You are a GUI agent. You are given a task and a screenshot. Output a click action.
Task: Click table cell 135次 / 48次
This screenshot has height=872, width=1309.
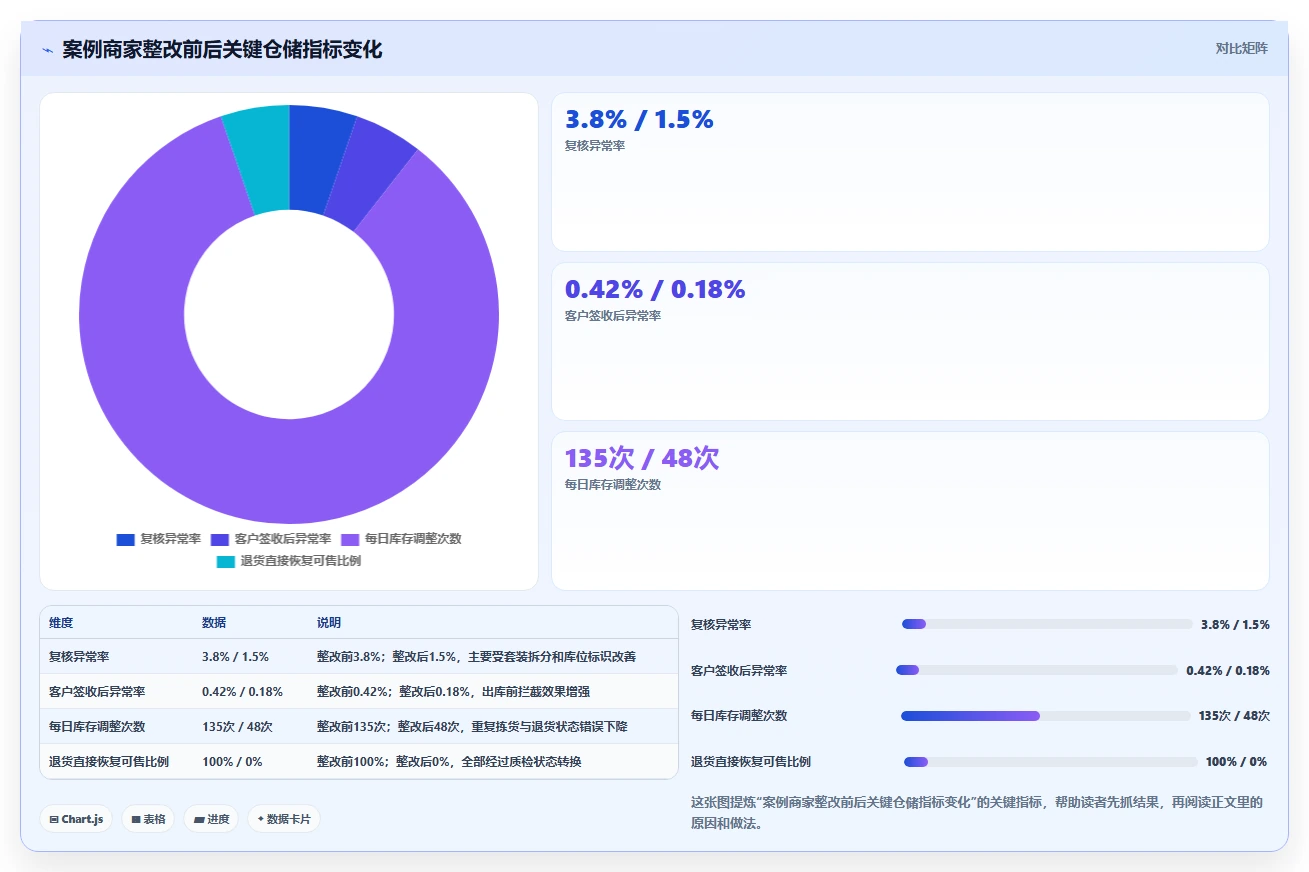click(237, 726)
